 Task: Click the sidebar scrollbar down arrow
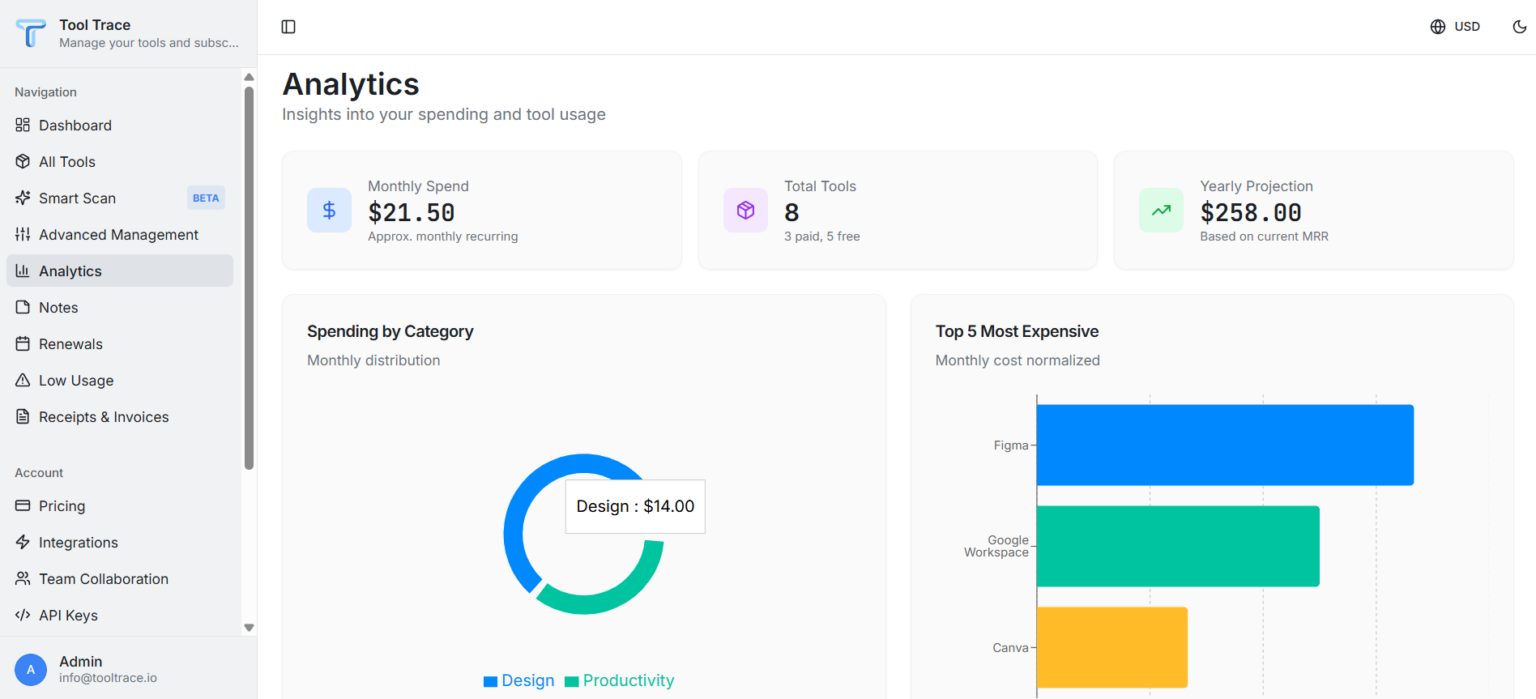coord(249,627)
